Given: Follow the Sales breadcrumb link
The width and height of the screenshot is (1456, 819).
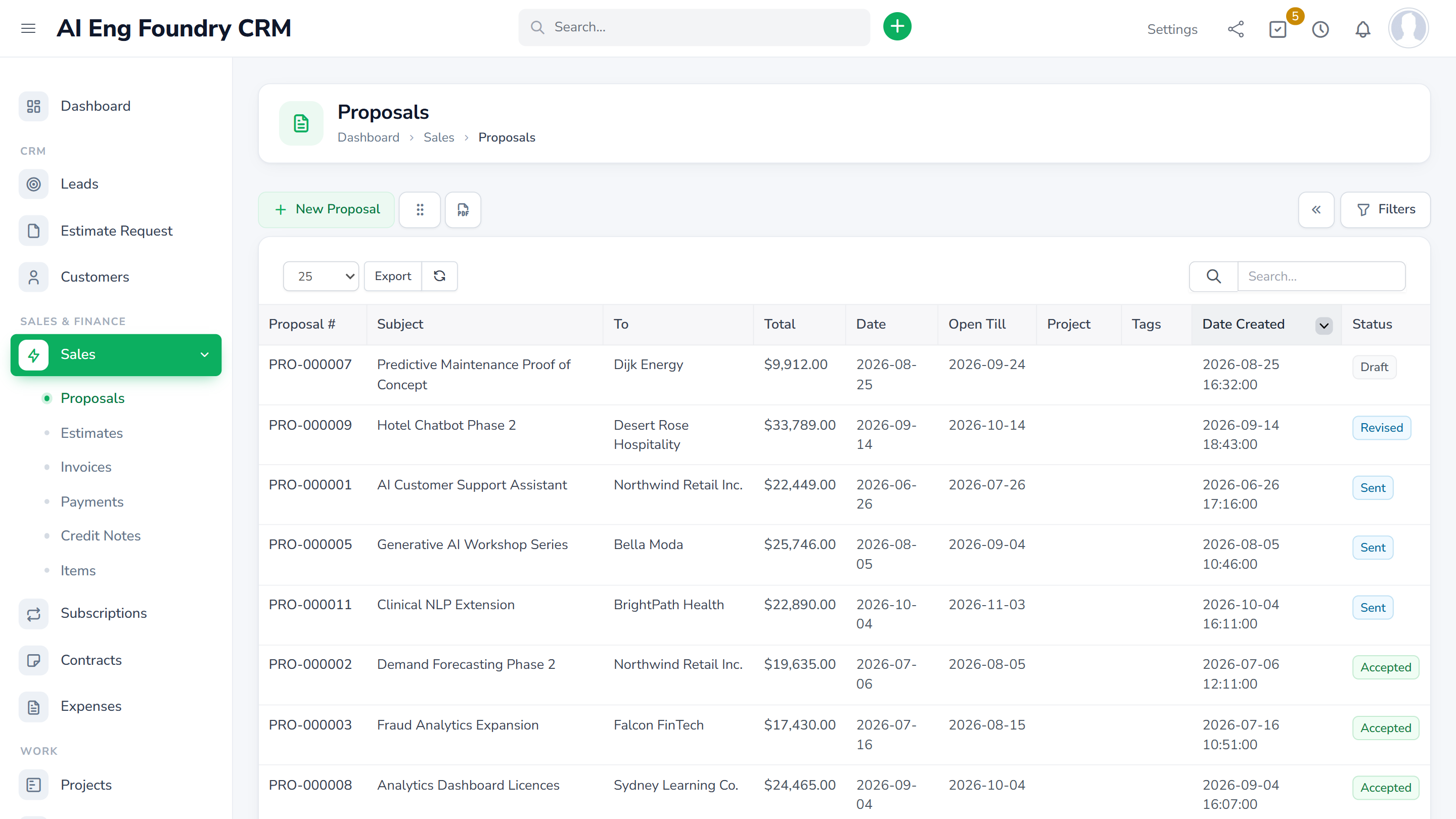Looking at the screenshot, I should [x=439, y=138].
